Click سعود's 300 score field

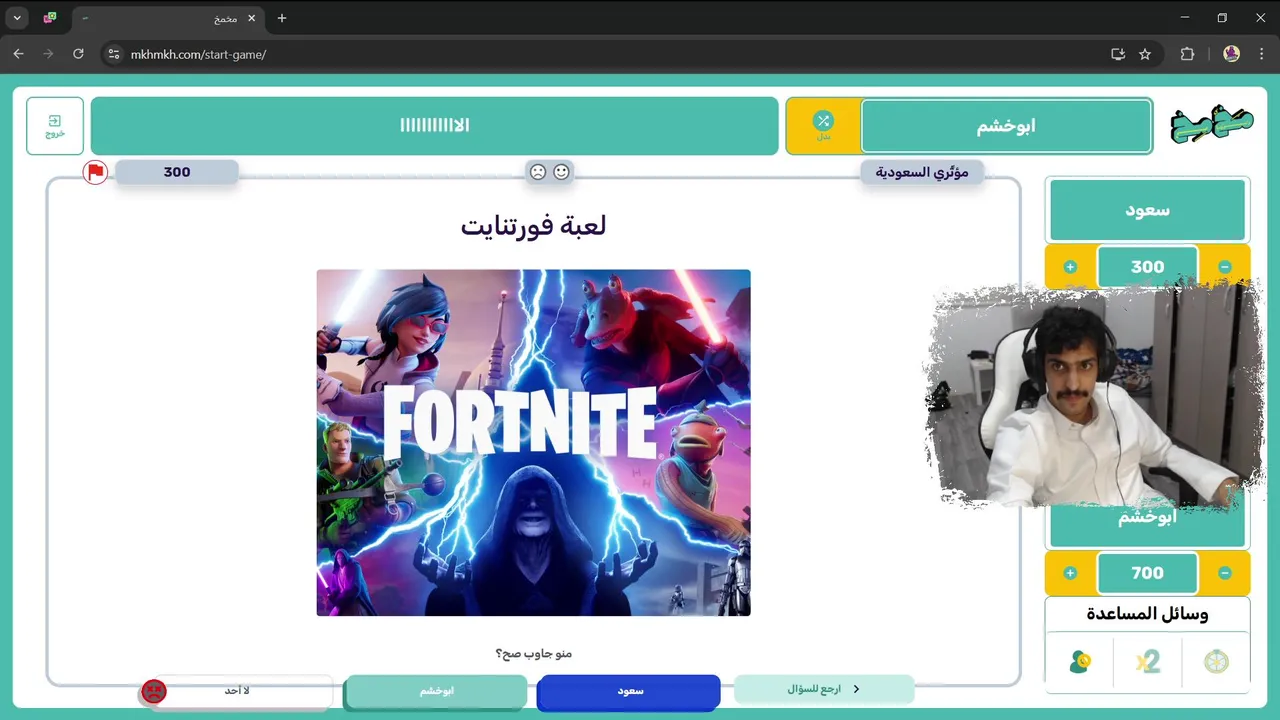(1147, 267)
